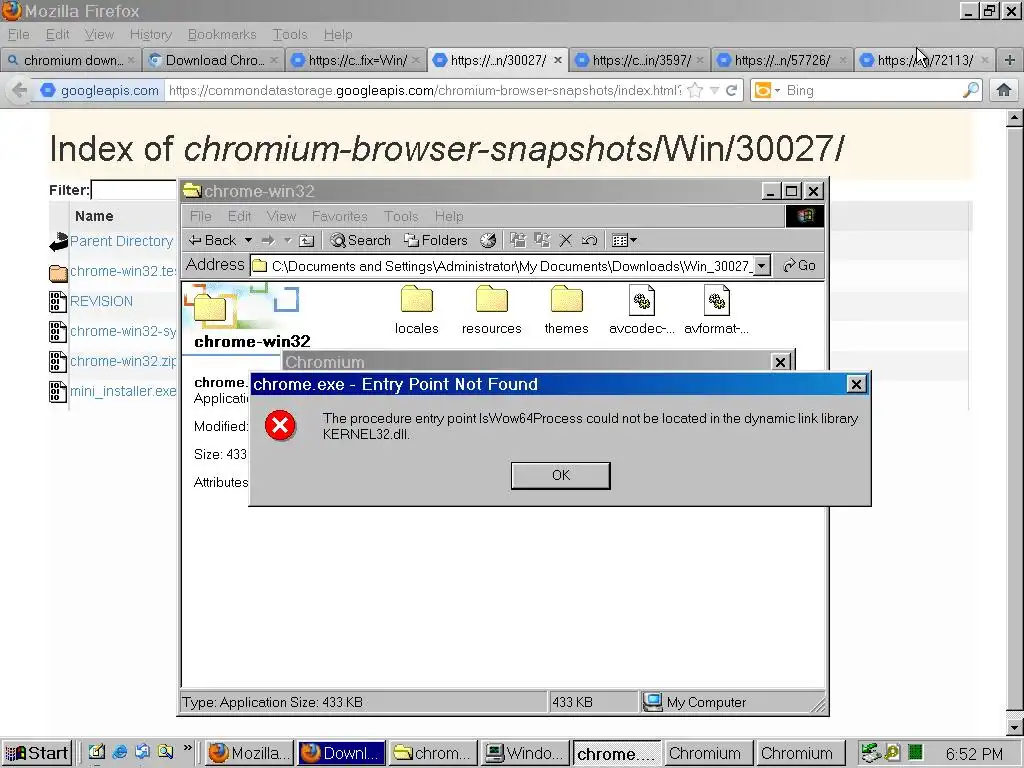Open the Views dropdown in Explorer toolbar
This screenshot has height=768, width=1024.
click(x=624, y=240)
